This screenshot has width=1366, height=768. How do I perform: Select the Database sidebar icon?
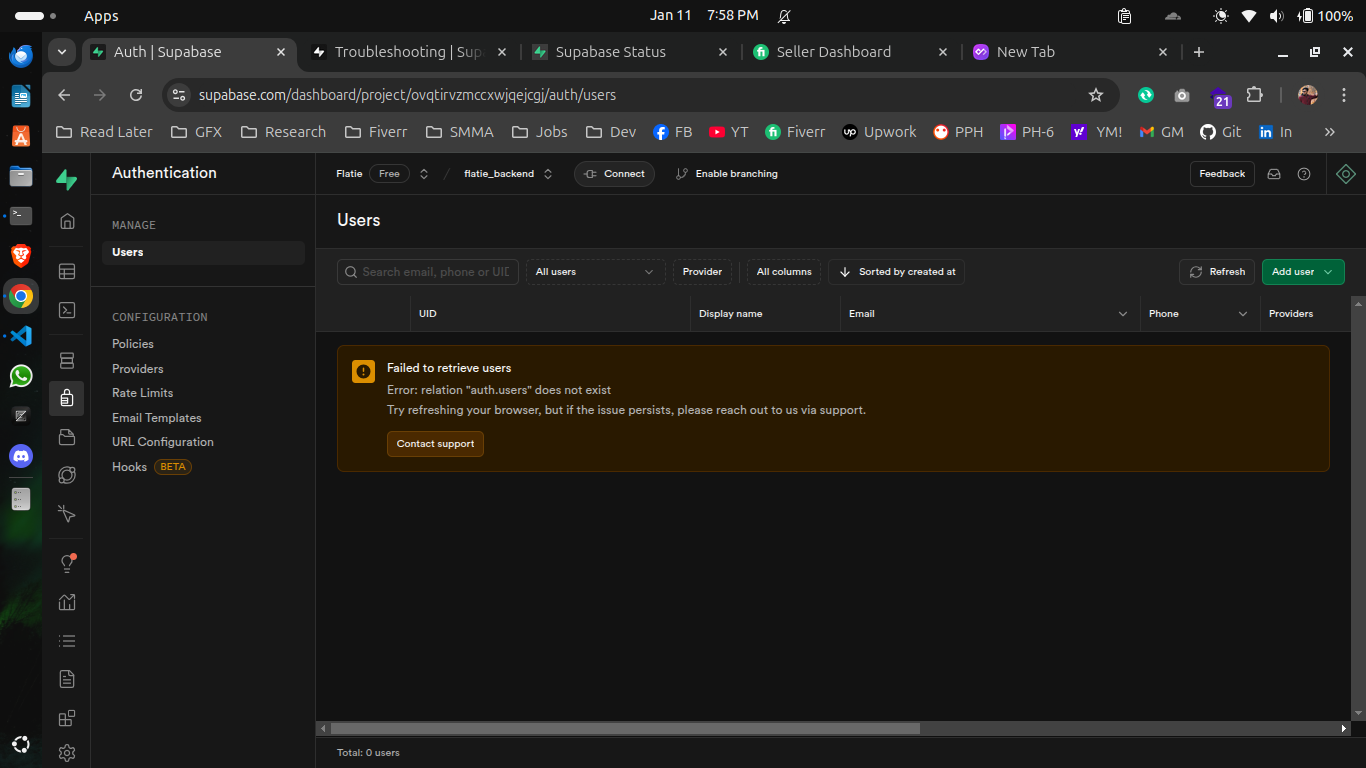[66, 359]
